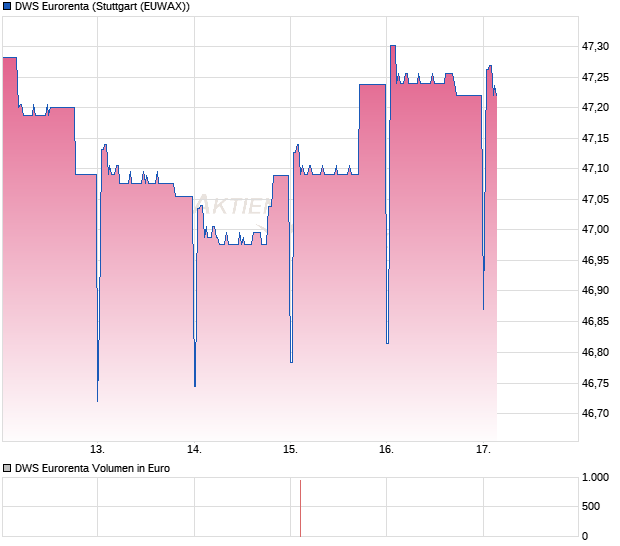Click the 47,00 price axis label
Image resolution: width=620 pixels, height=546 pixels.
point(595,230)
